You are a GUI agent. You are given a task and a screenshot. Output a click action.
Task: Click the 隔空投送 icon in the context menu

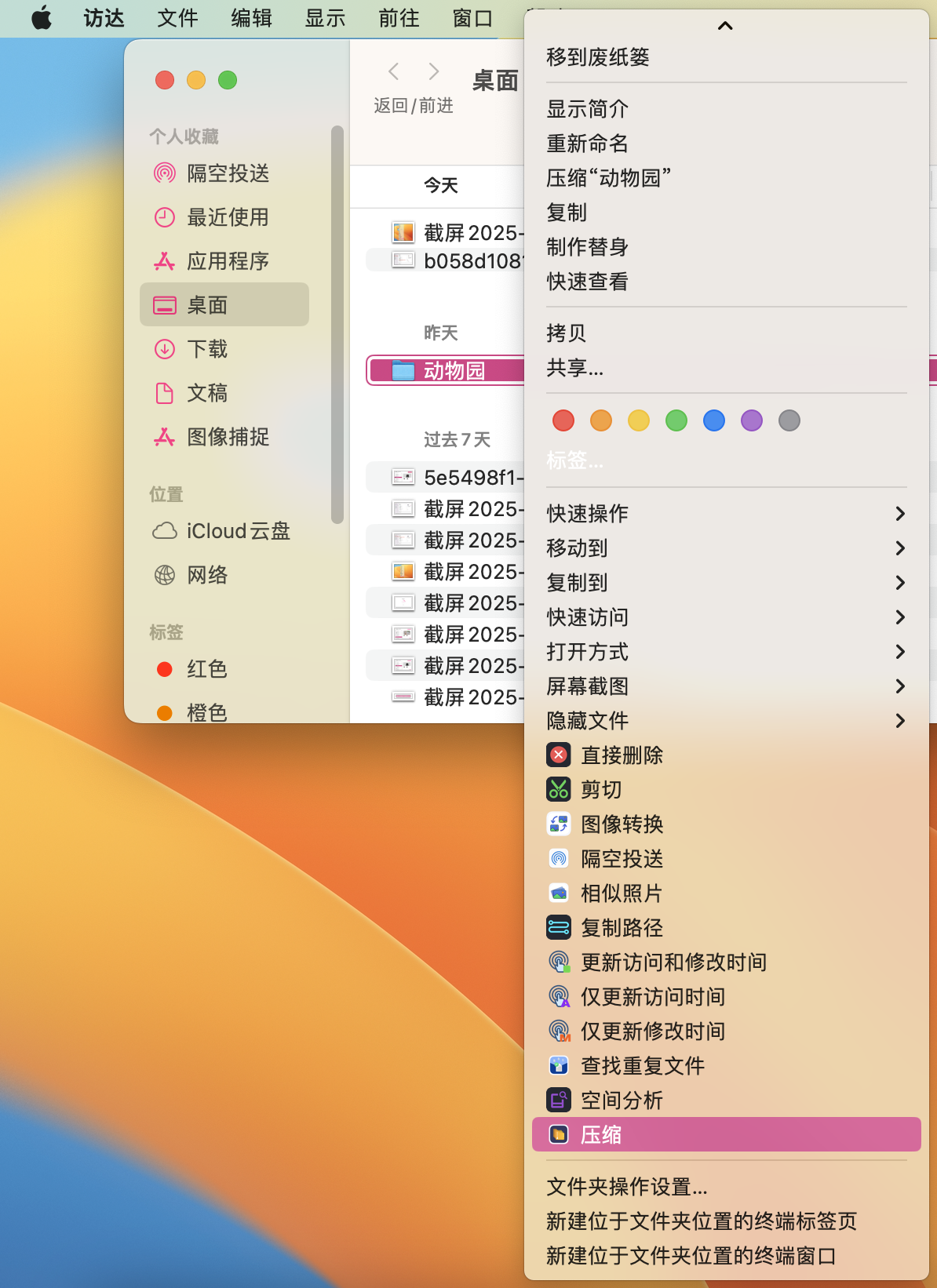(559, 859)
